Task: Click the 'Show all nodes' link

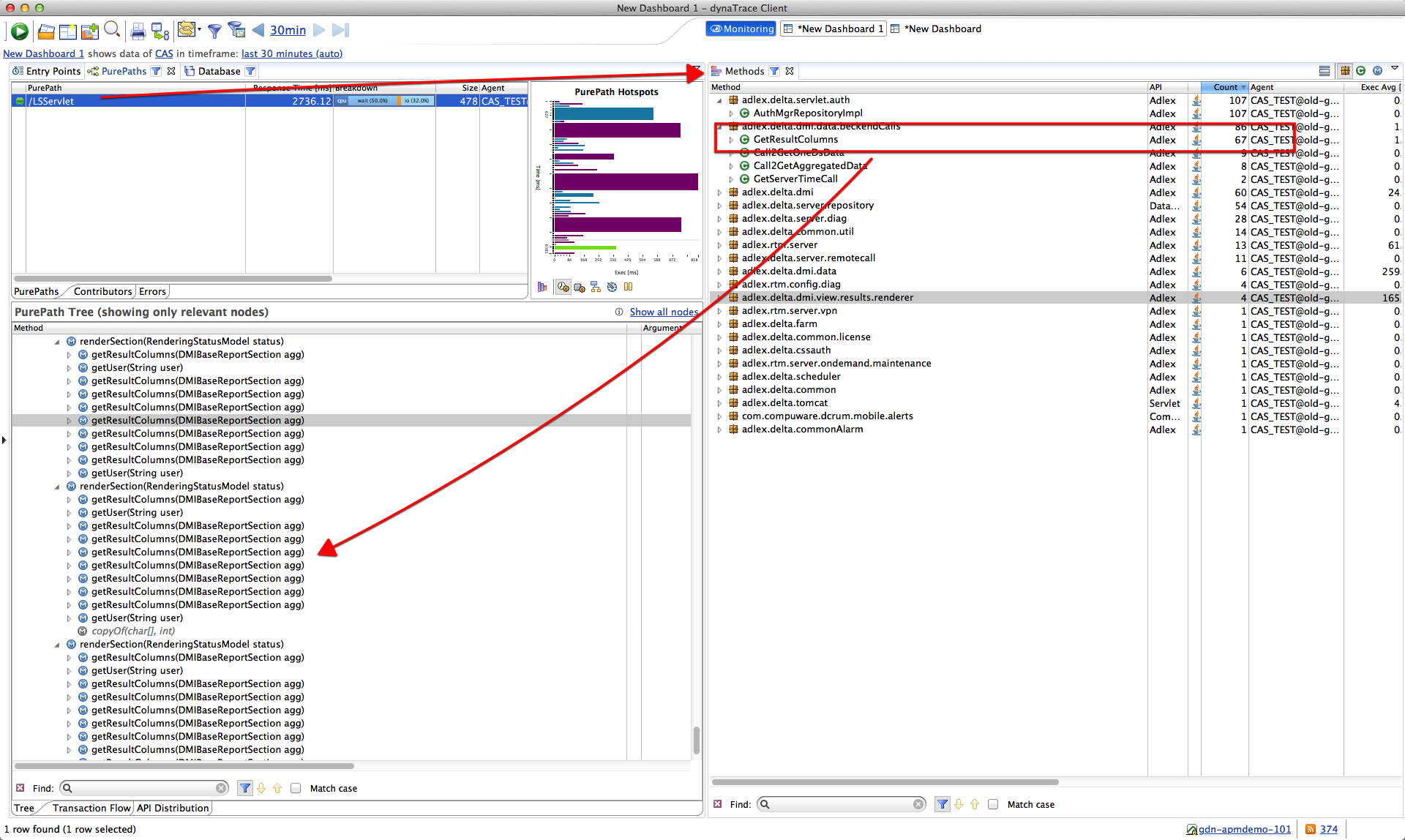Action: click(x=664, y=312)
